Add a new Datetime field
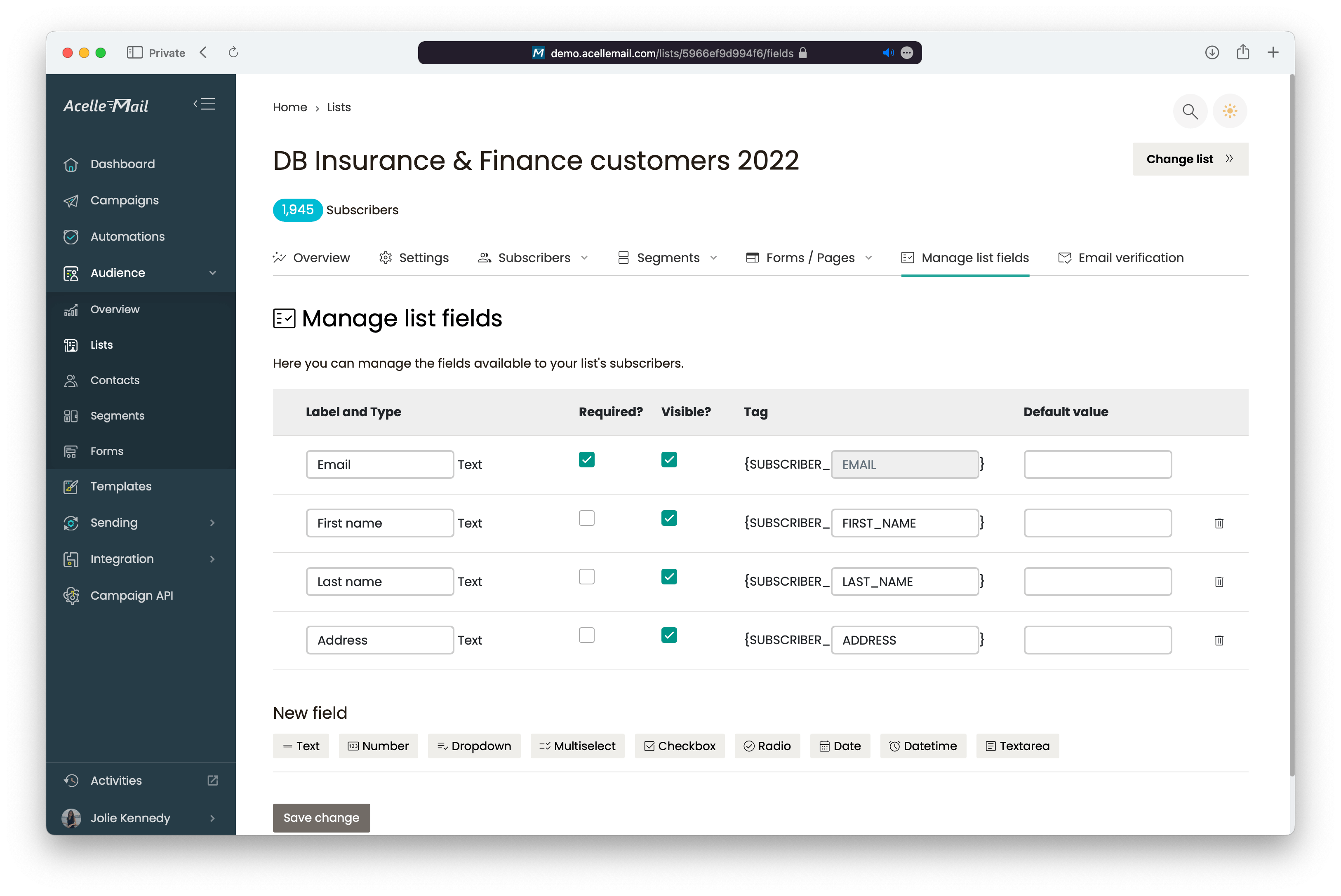Viewport: 1341px width, 896px height. click(x=922, y=746)
